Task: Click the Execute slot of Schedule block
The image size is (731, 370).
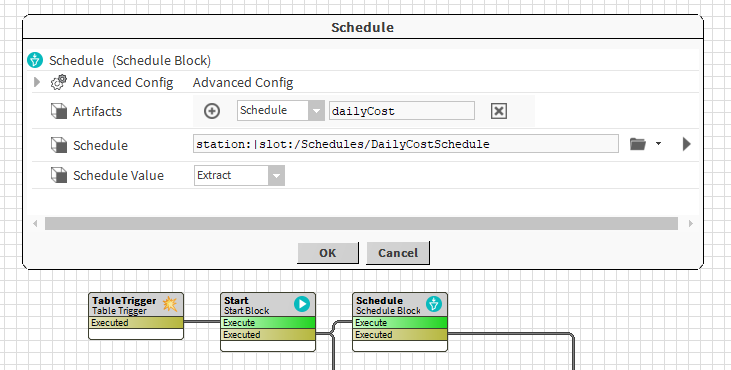Action: tap(400, 322)
